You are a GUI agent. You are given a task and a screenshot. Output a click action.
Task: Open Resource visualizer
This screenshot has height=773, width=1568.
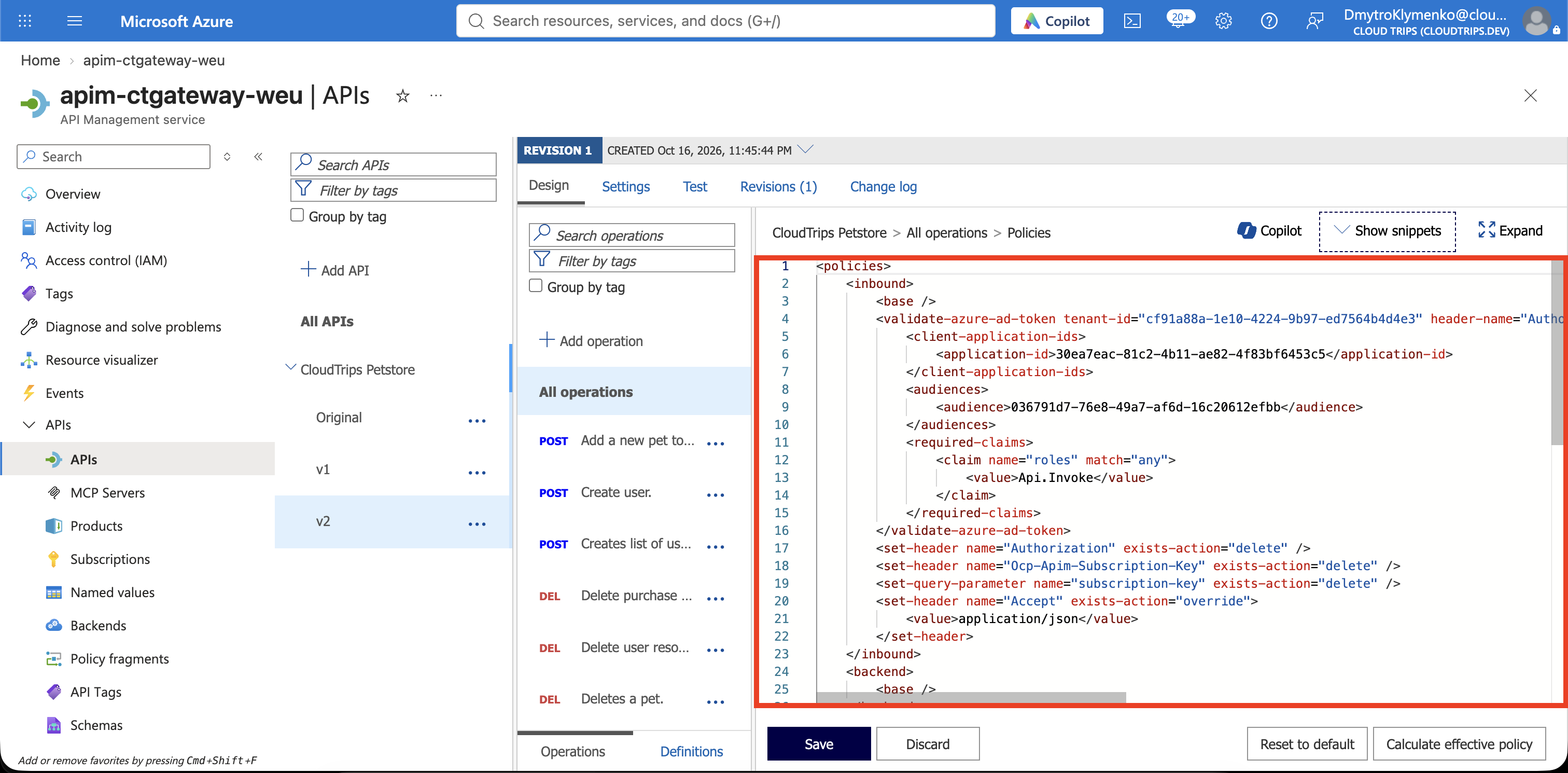tap(102, 360)
